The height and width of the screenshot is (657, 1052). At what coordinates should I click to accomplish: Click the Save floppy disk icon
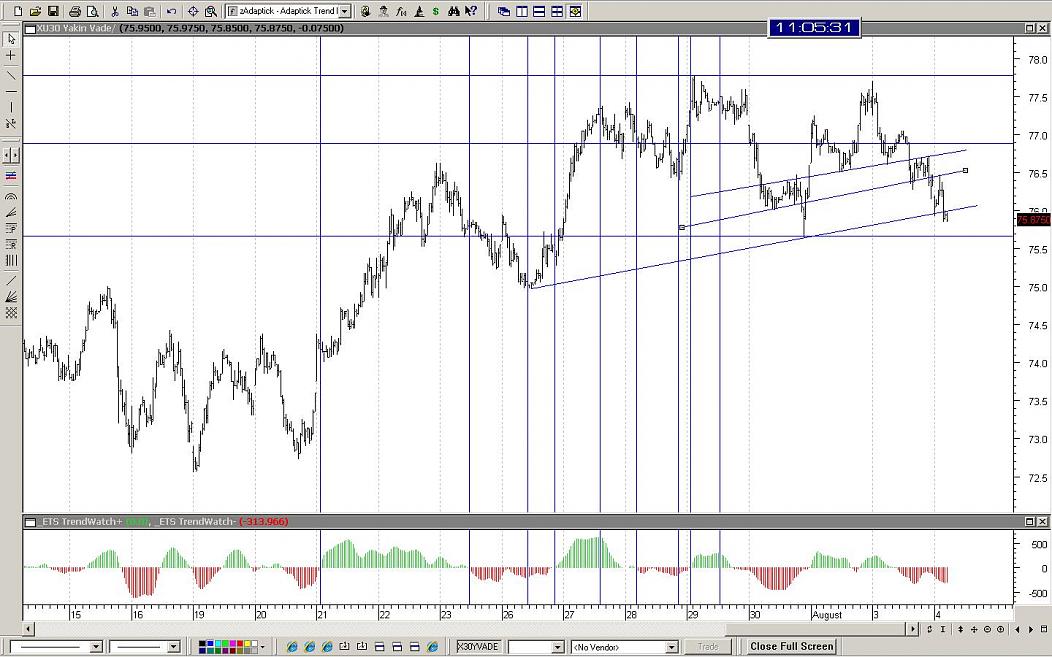coord(50,11)
